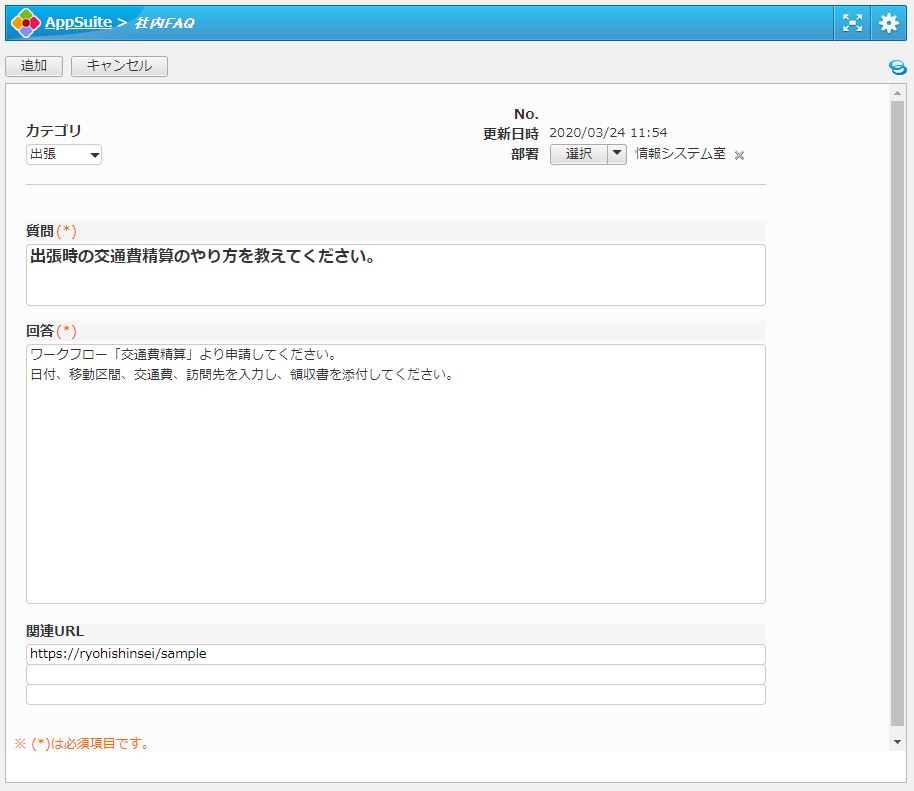Follow the AppSuite breadcrumb link
This screenshot has width=914, height=791.
78,22
